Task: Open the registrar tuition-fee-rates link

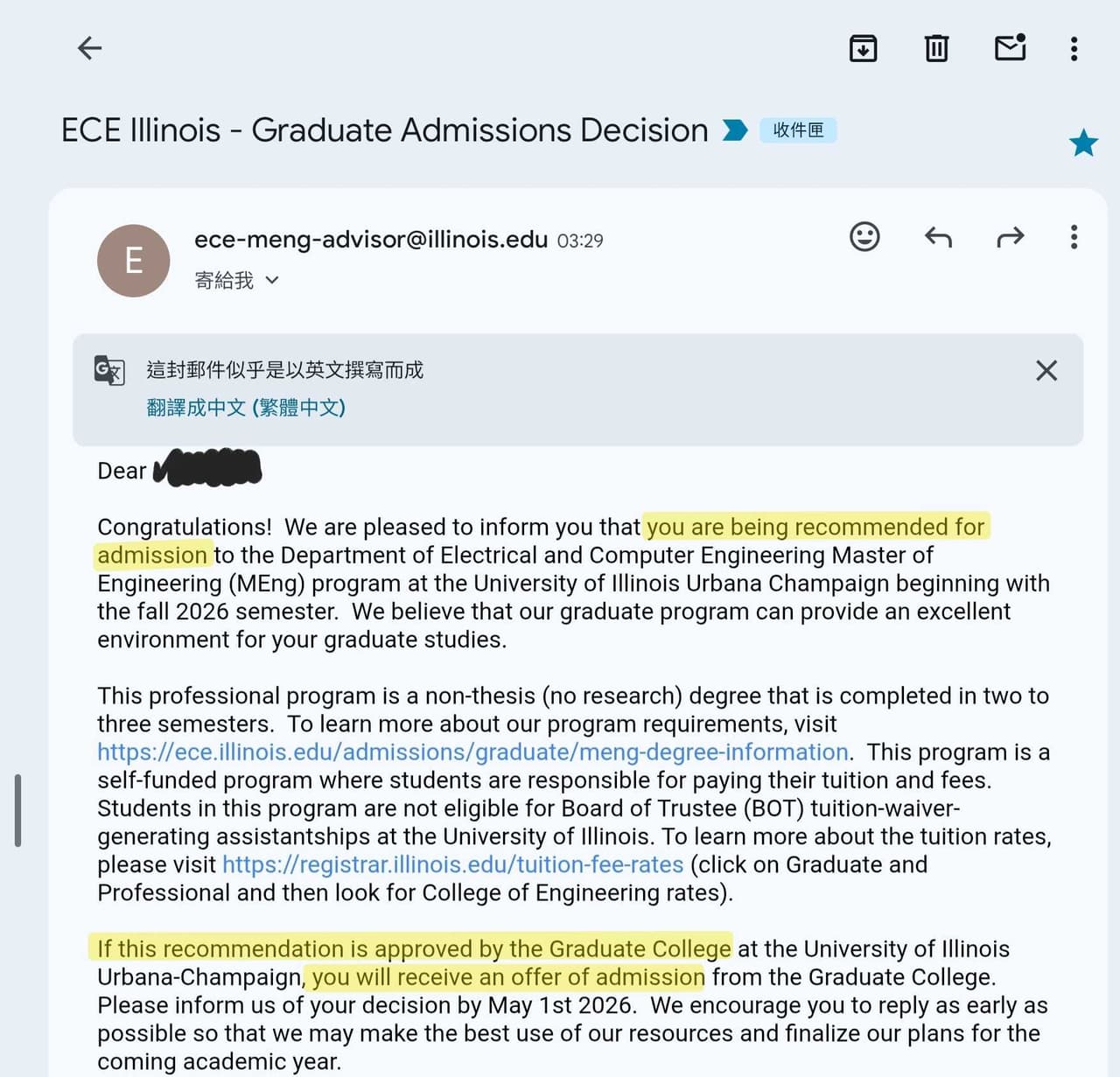Action: (452, 864)
